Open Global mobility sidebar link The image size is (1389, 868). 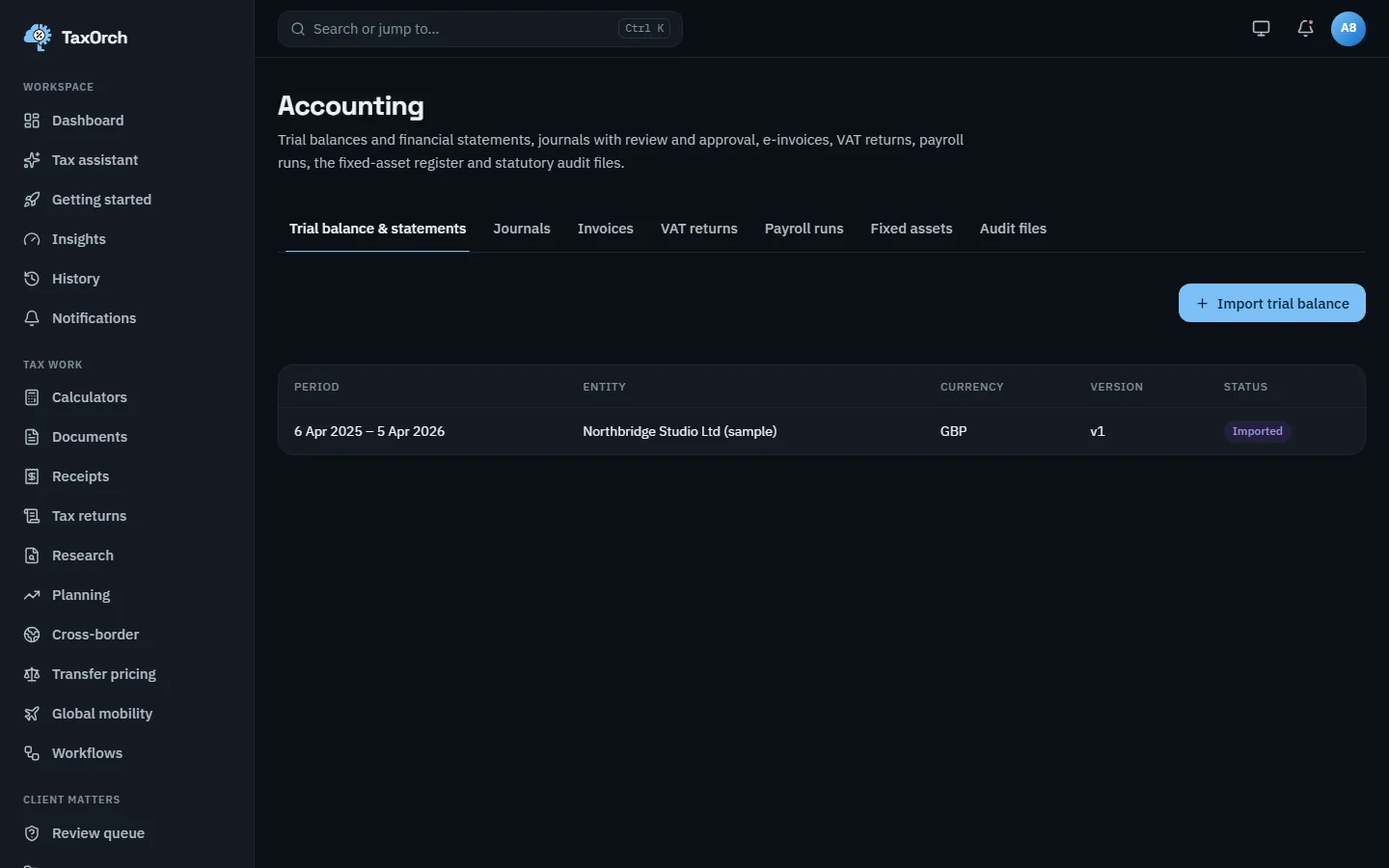click(x=127, y=714)
